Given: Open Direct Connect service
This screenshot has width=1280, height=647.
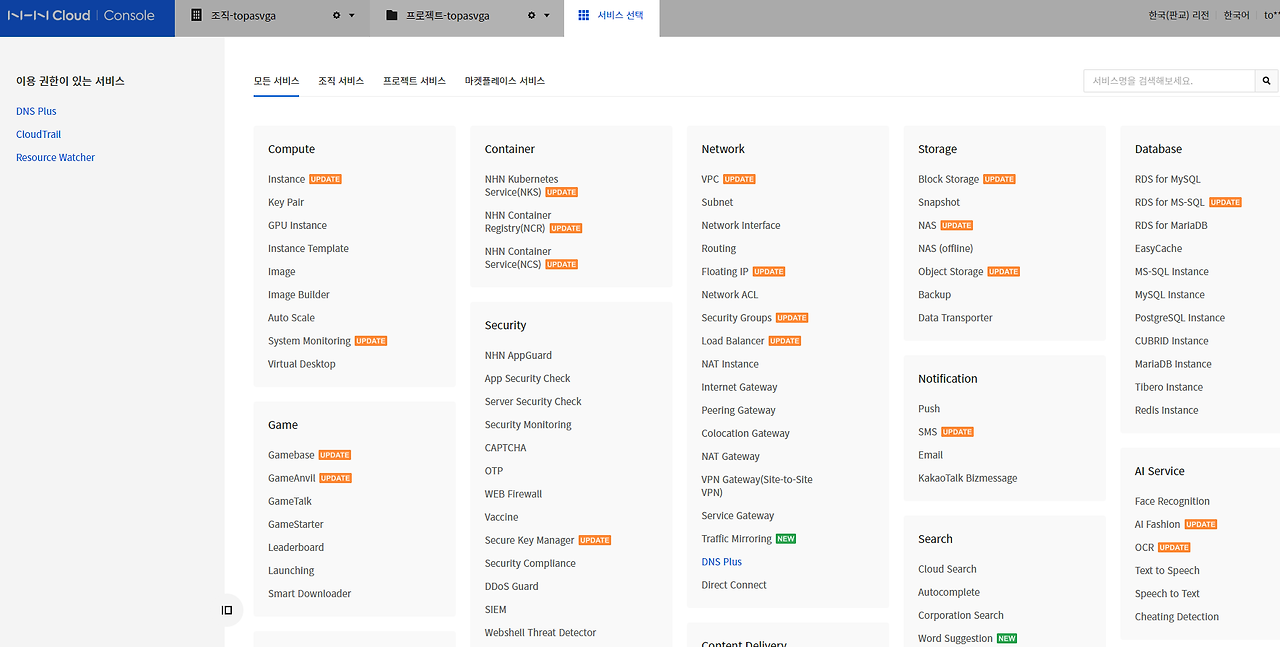Looking at the screenshot, I should [x=734, y=585].
